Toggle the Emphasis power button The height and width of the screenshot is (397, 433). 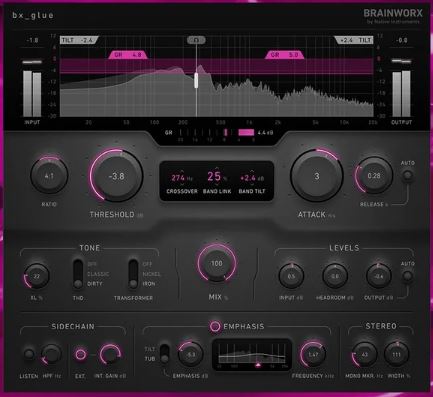(215, 326)
